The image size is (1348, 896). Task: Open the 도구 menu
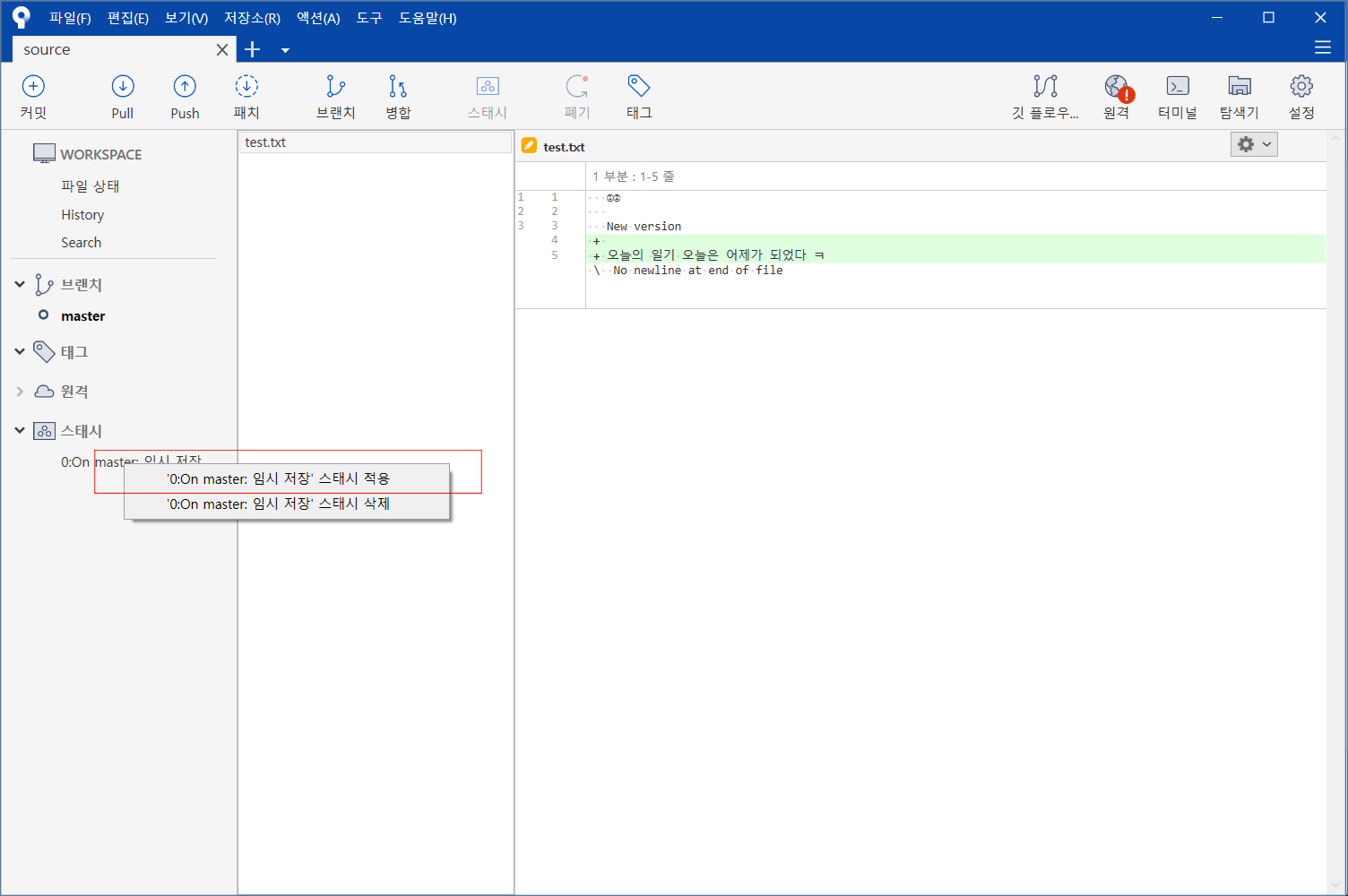[369, 18]
